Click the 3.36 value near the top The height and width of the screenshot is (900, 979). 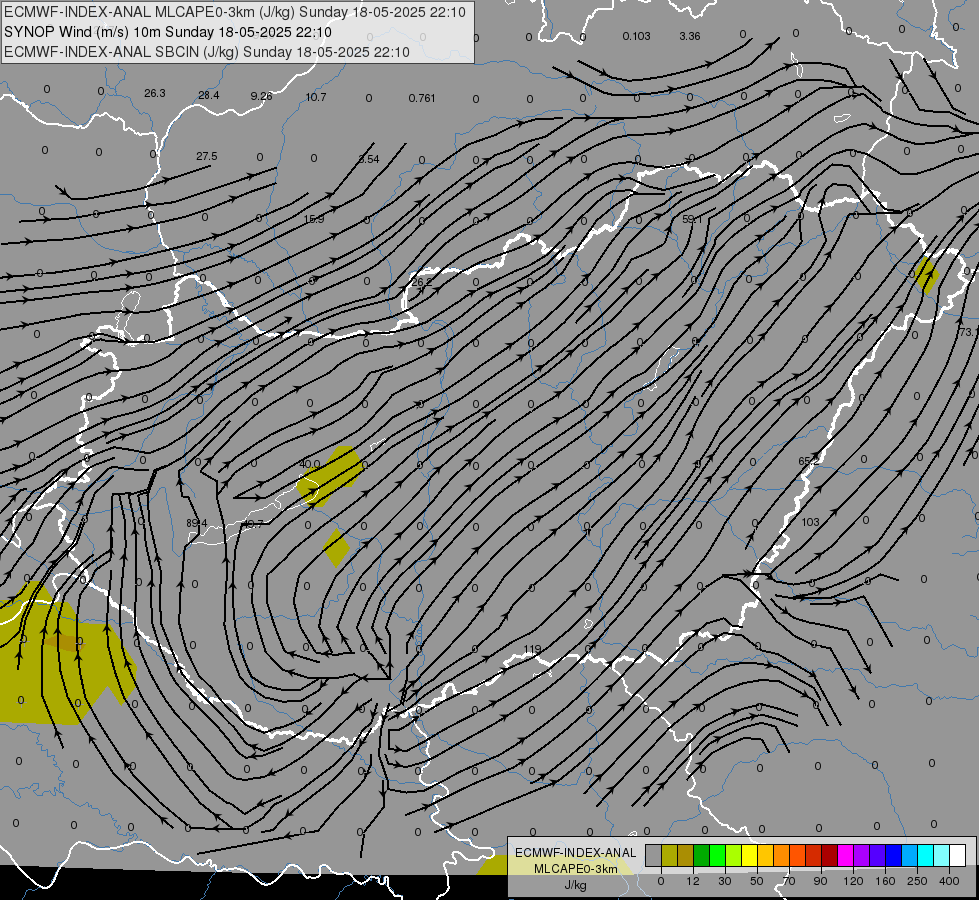tap(690, 36)
